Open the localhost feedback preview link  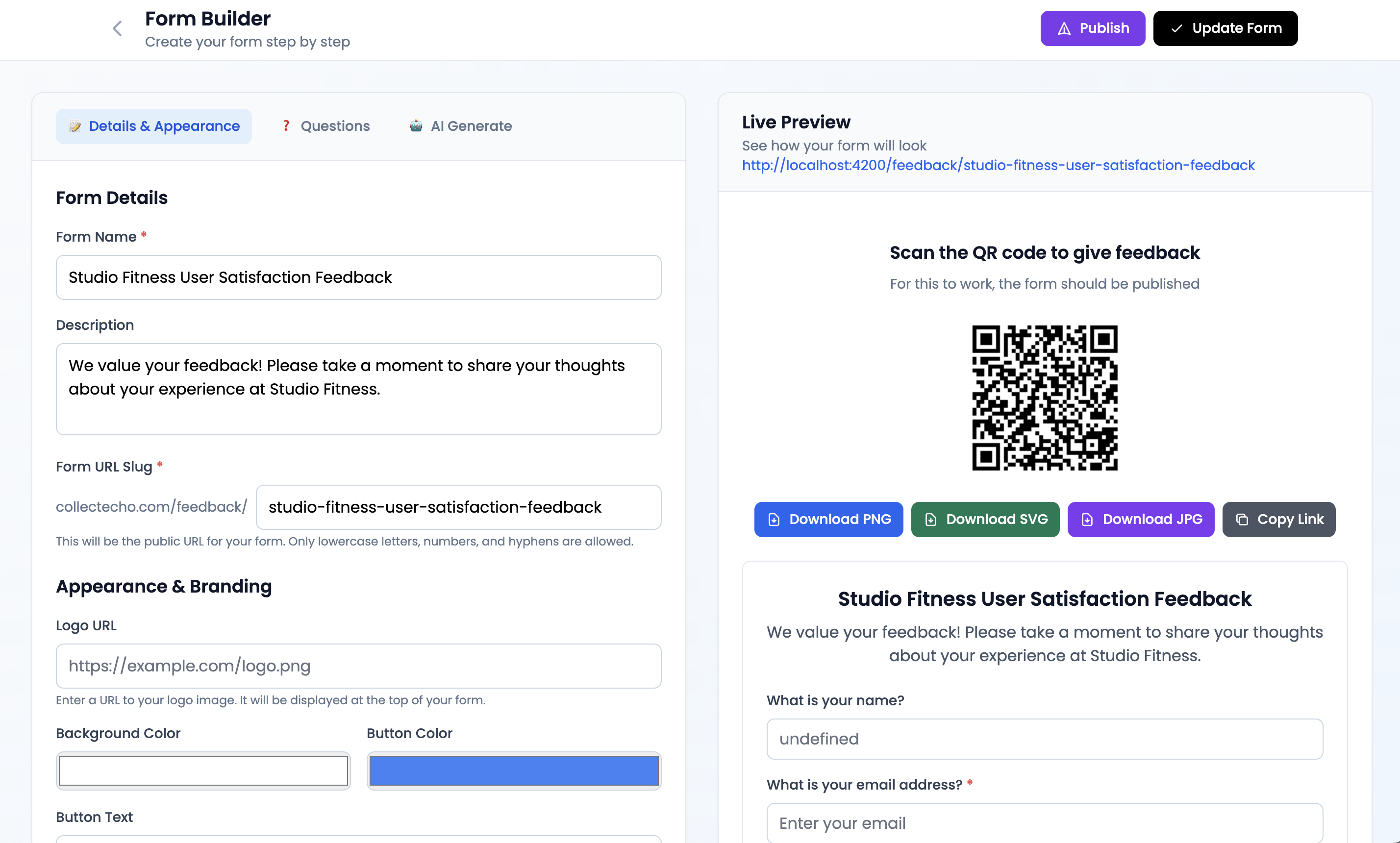(x=998, y=165)
